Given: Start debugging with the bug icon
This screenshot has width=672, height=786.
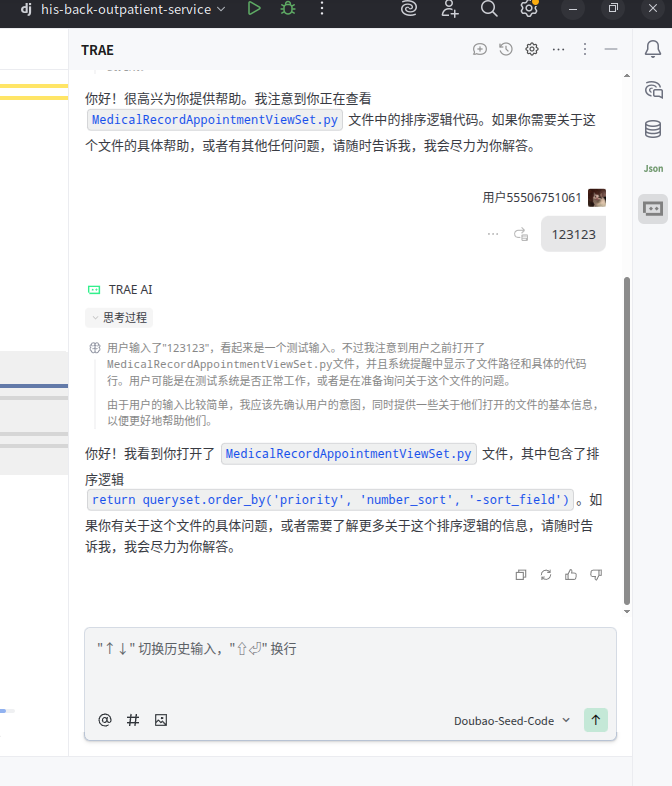Looking at the screenshot, I should [288, 9].
